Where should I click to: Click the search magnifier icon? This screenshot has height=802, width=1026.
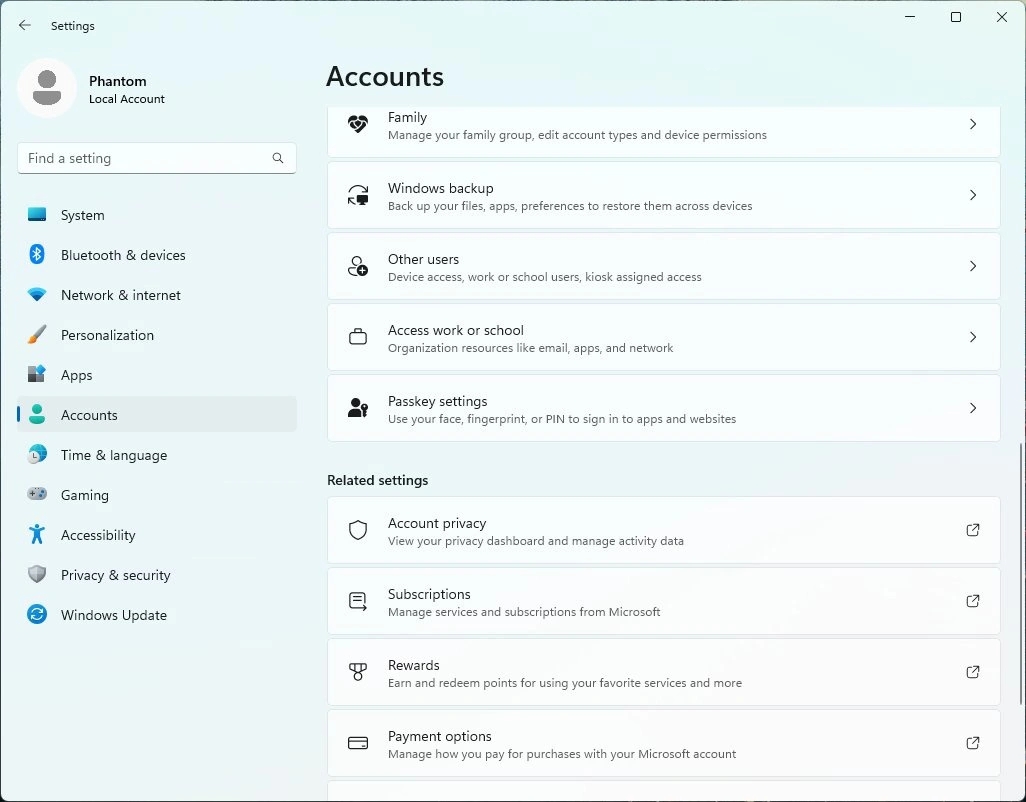278,158
